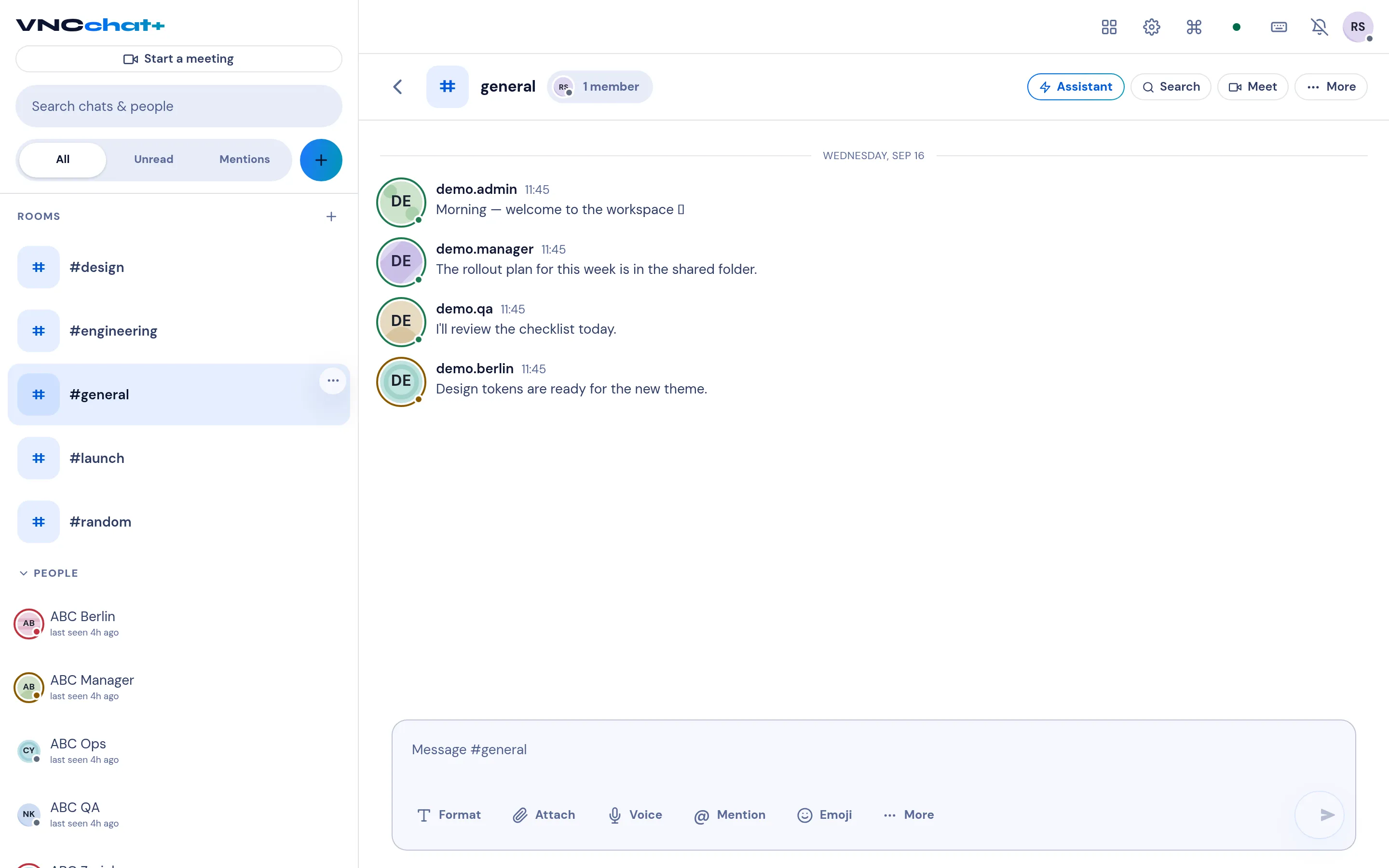Click the green online status dot
1389x868 pixels.
(1236, 27)
